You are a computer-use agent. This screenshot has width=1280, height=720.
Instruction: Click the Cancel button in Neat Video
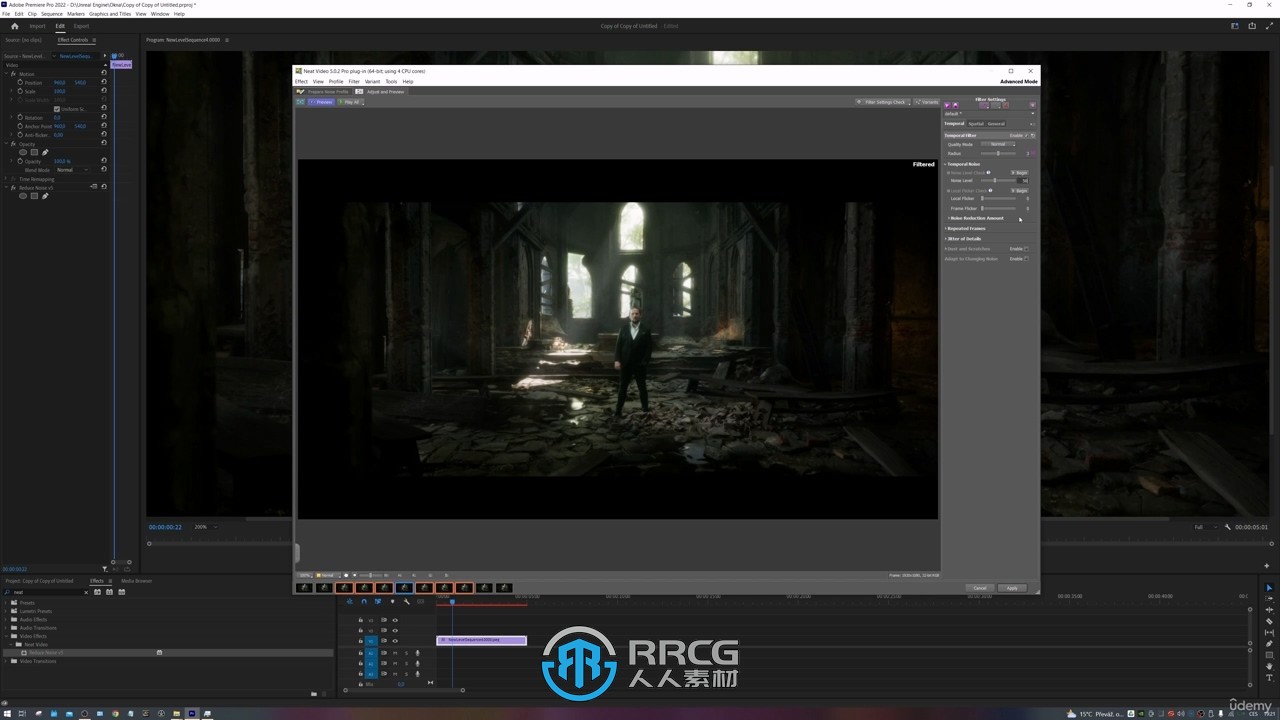click(980, 588)
